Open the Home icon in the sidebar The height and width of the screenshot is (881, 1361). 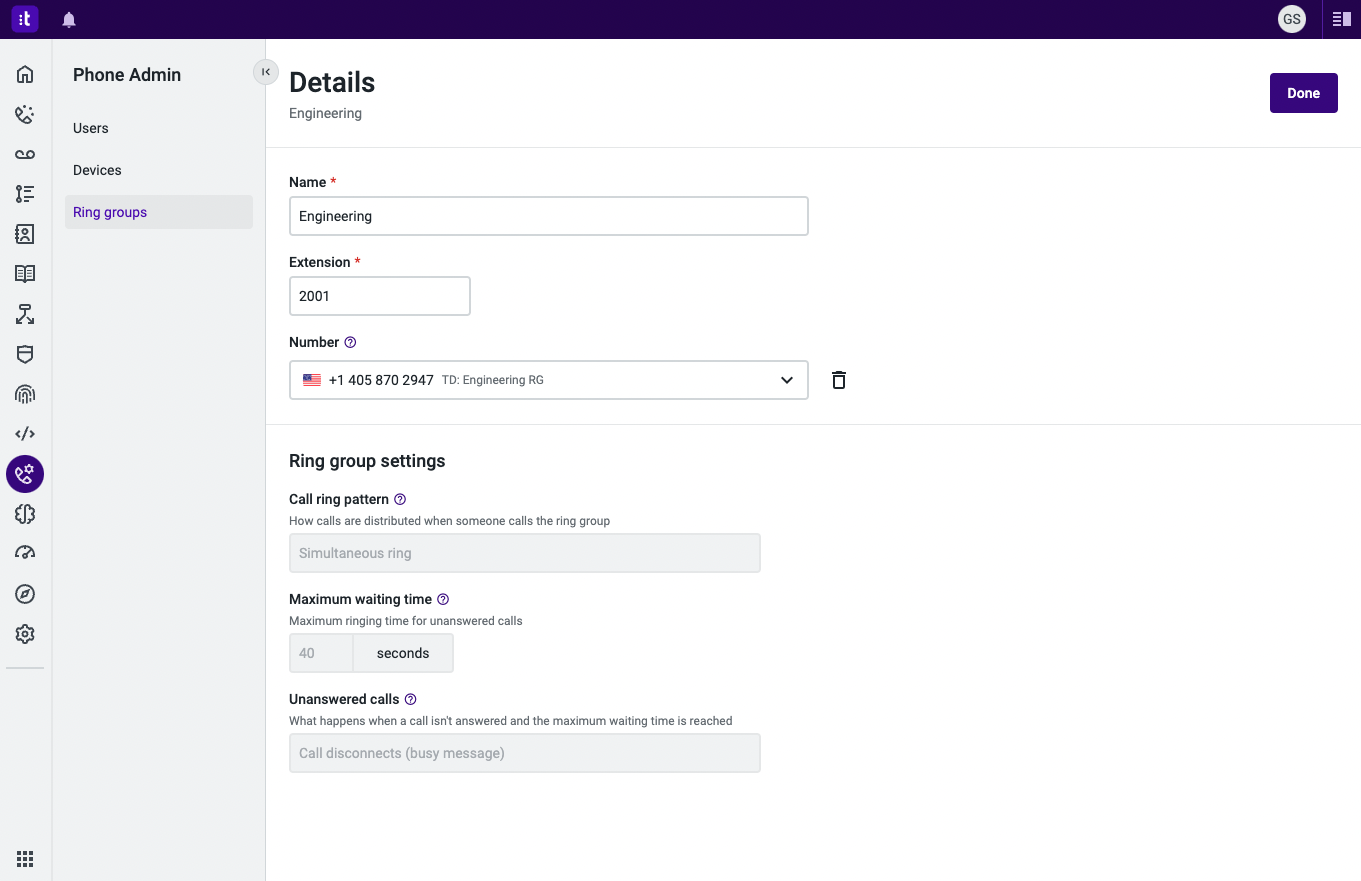[25, 74]
